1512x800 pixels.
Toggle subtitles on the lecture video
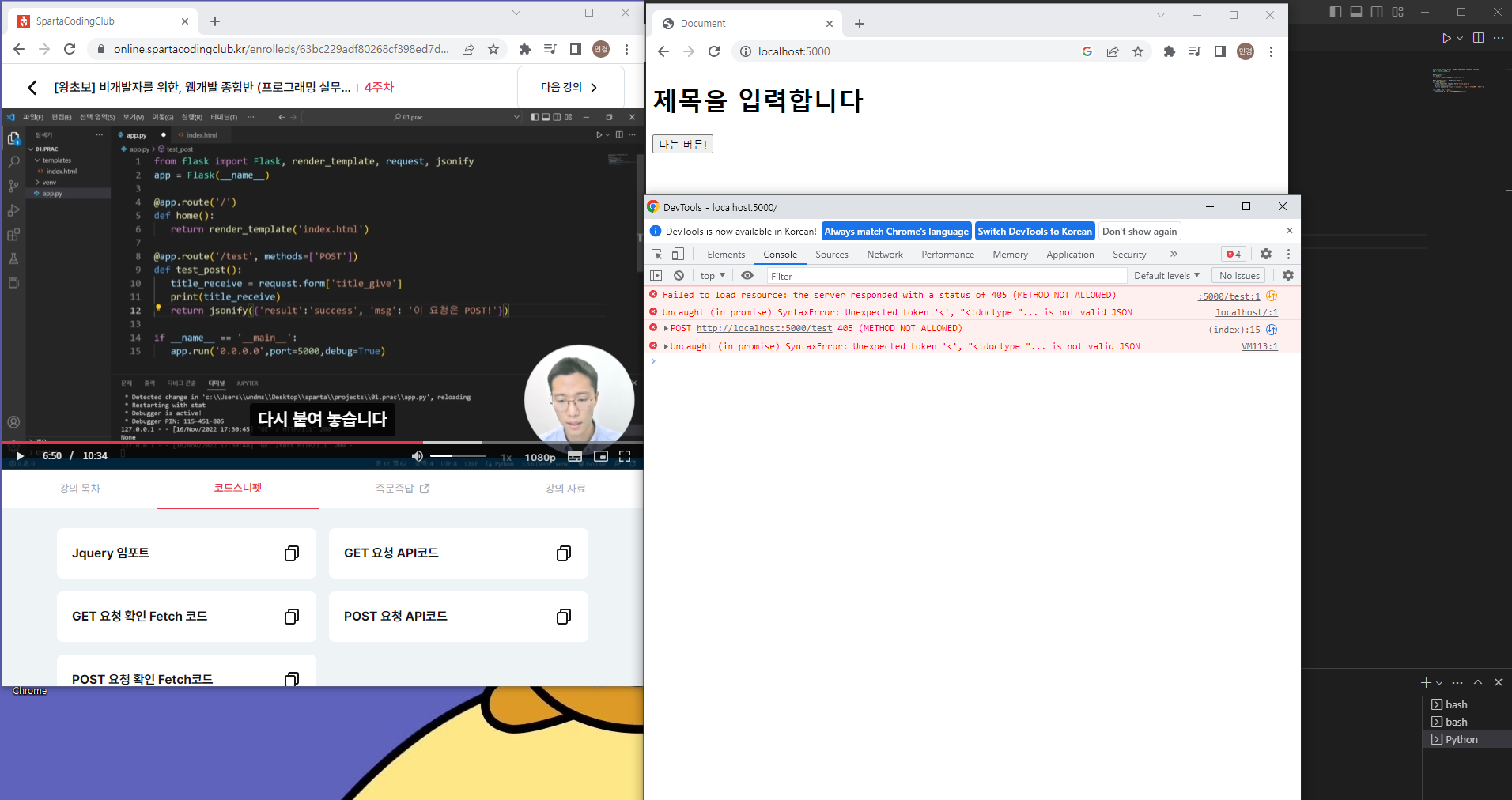pyautogui.click(x=575, y=456)
